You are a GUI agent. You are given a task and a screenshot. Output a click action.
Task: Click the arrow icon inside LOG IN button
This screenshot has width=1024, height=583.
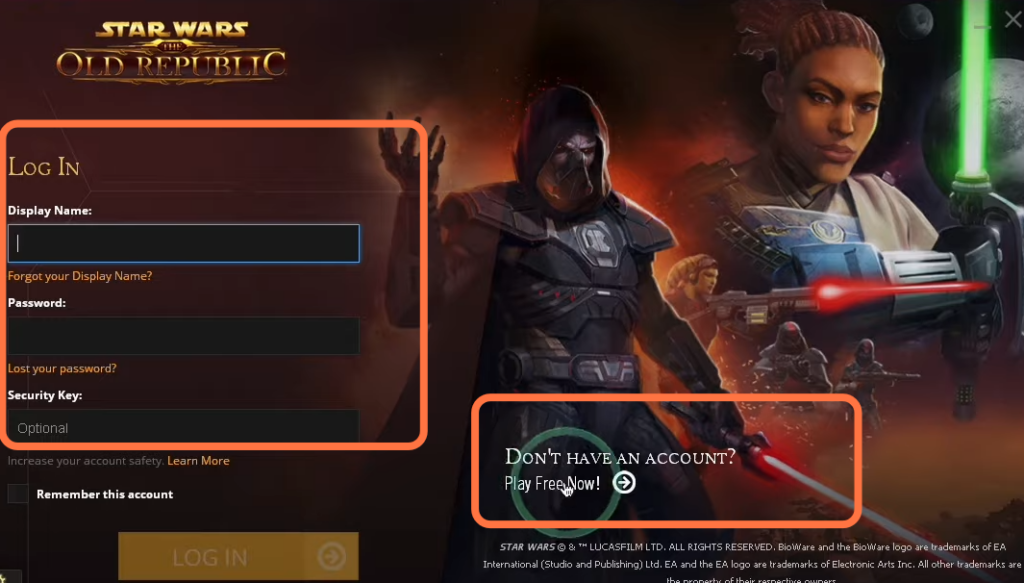pyautogui.click(x=331, y=556)
